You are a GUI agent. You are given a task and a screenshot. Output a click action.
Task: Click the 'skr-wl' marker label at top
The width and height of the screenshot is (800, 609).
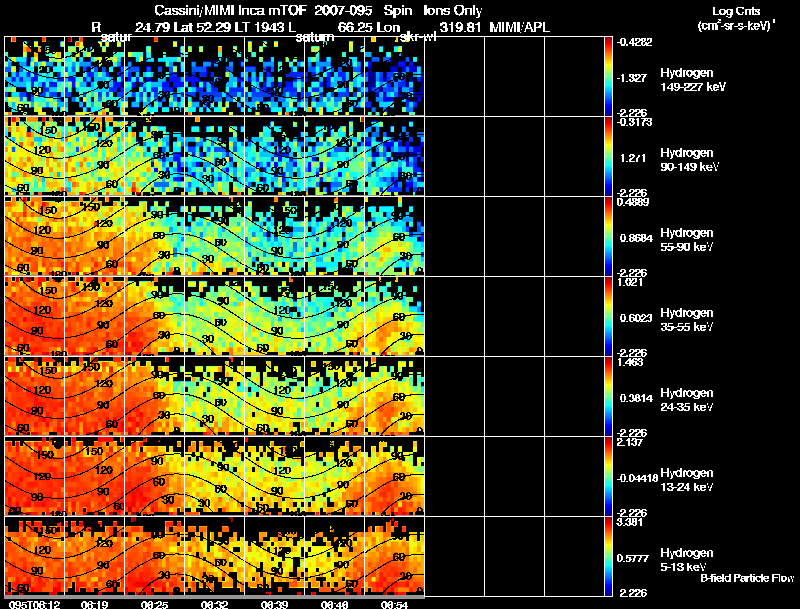tap(417, 37)
